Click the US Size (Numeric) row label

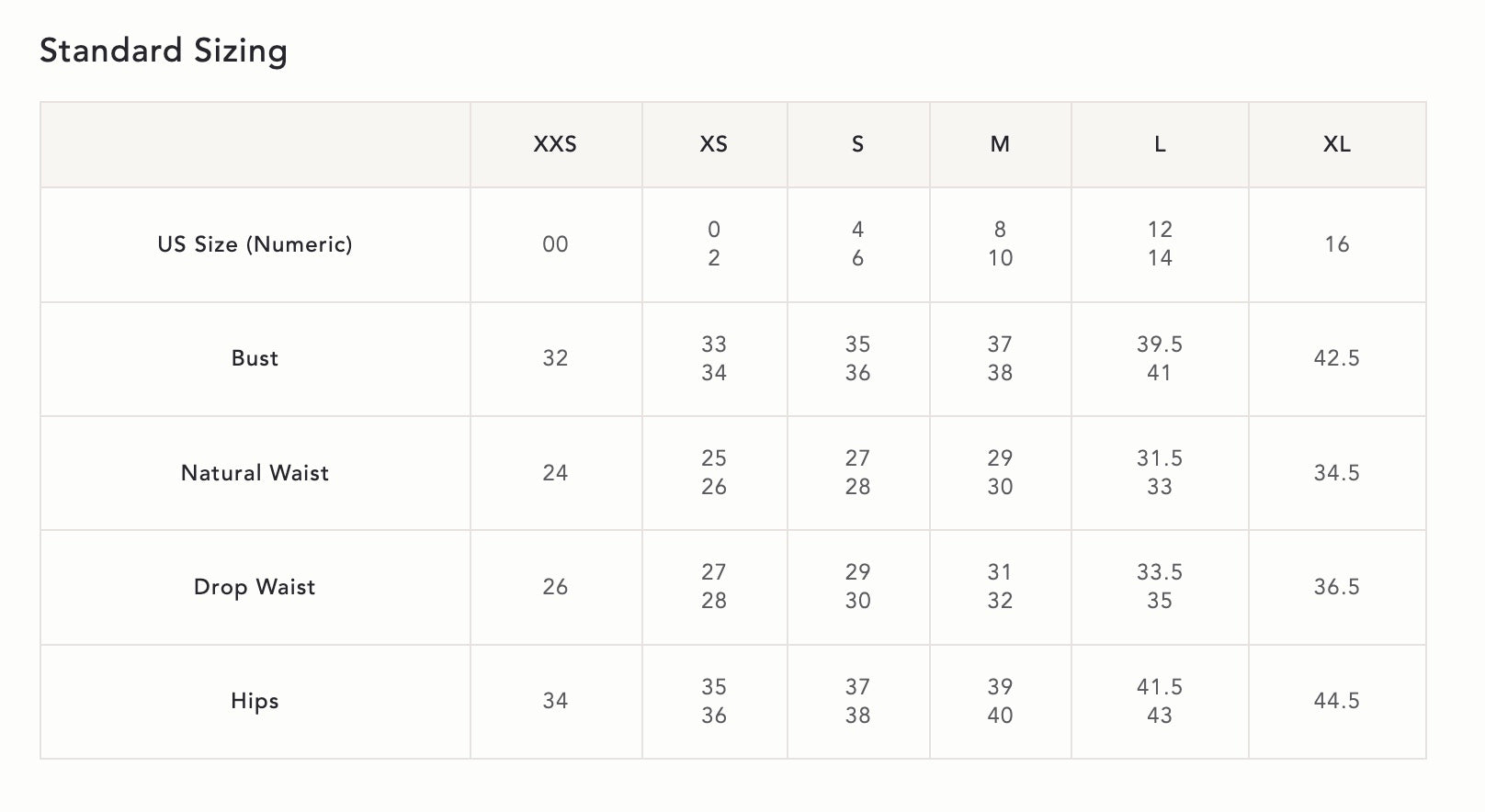255,244
